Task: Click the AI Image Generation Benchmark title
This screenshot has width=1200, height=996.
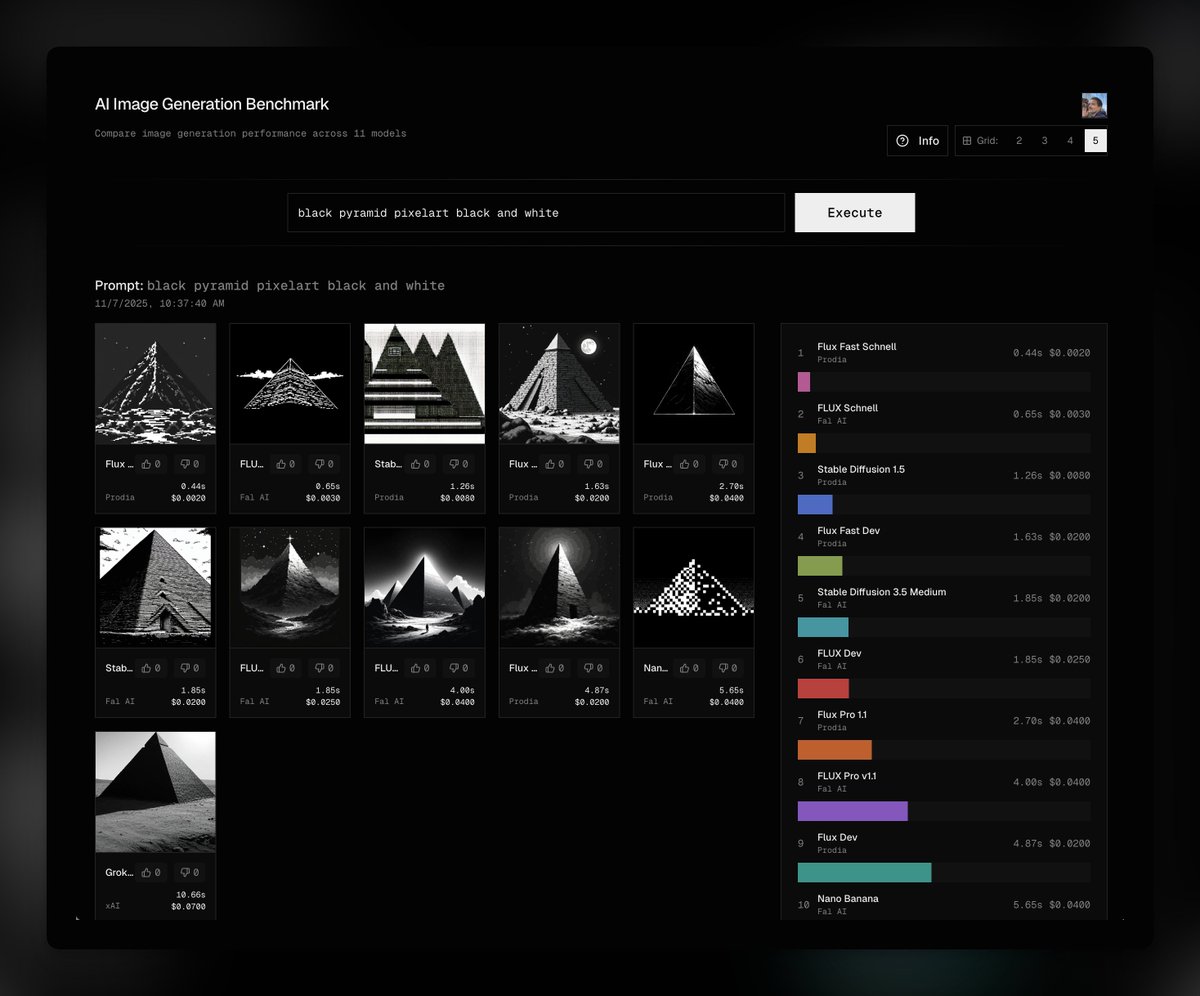Action: click(212, 104)
